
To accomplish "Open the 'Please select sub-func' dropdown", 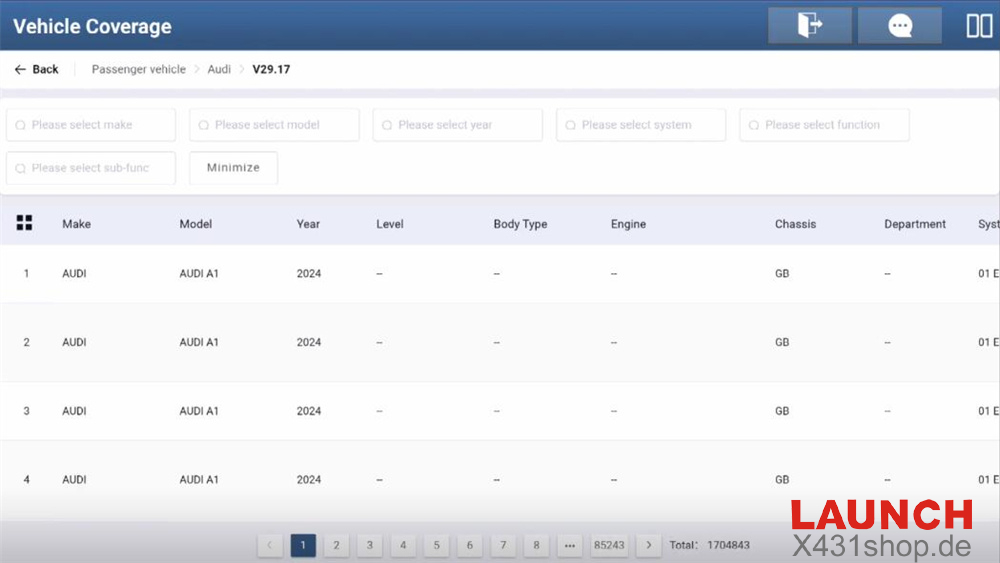I will coord(91,168).
